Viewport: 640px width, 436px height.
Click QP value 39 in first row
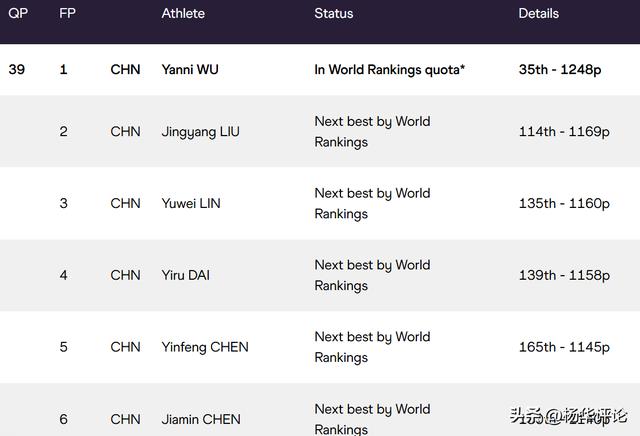[x=16, y=69]
